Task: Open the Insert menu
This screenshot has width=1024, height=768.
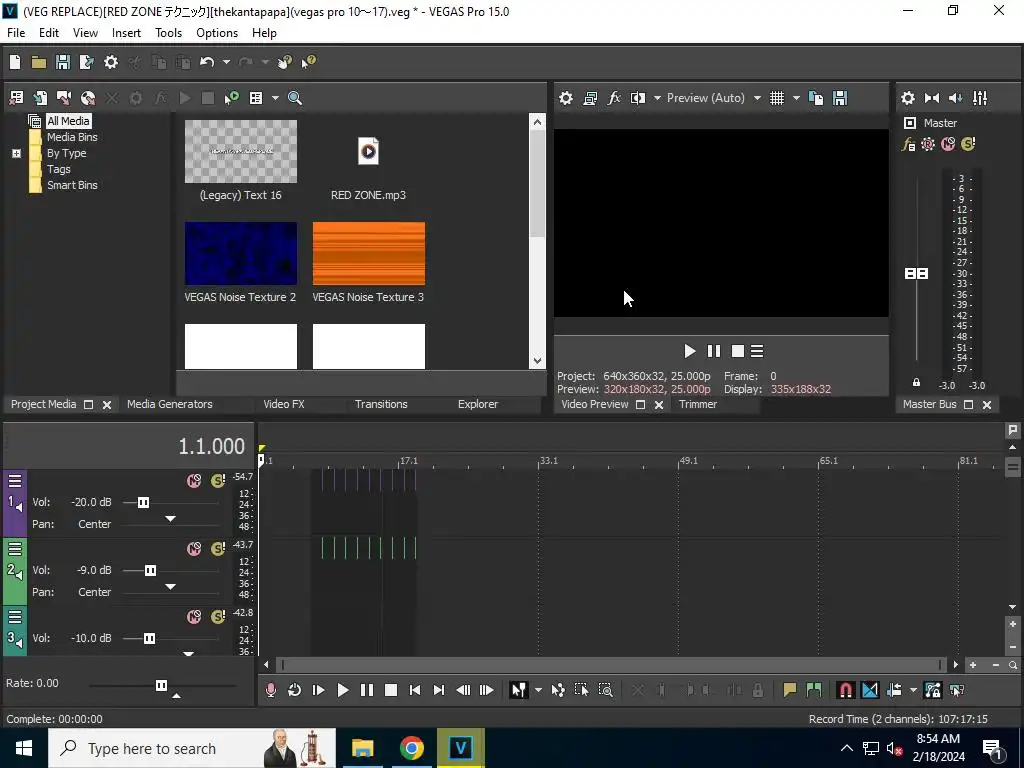Action: click(126, 33)
